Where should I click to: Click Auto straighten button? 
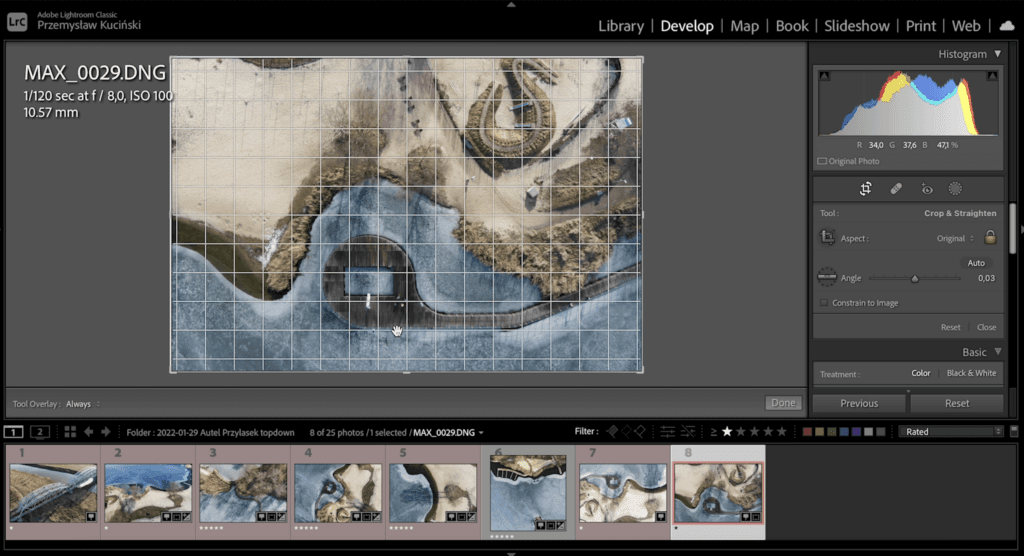point(976,263)
